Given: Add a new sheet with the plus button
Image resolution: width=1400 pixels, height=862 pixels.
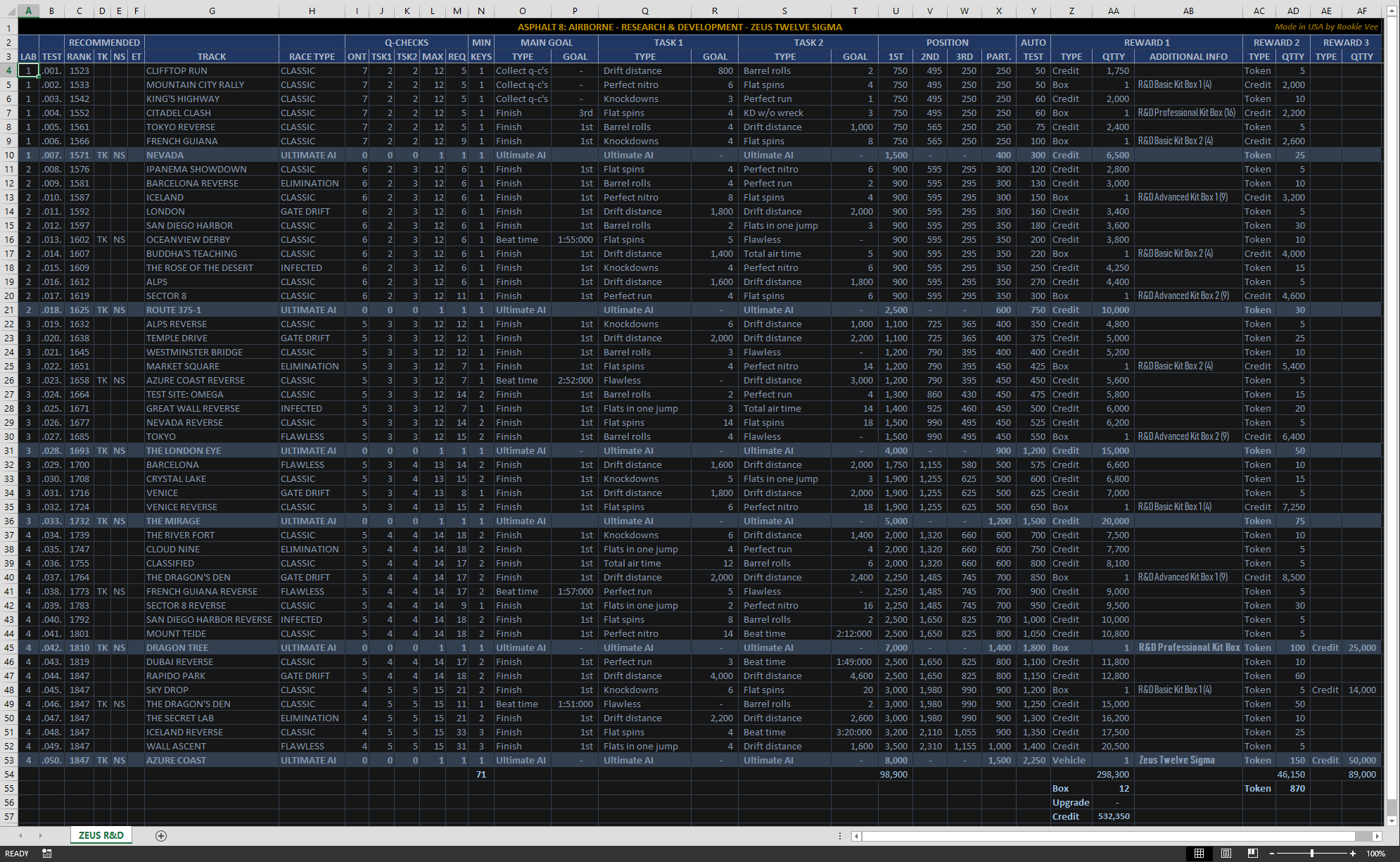Looking at the screenshot, I should click(161, 836).
